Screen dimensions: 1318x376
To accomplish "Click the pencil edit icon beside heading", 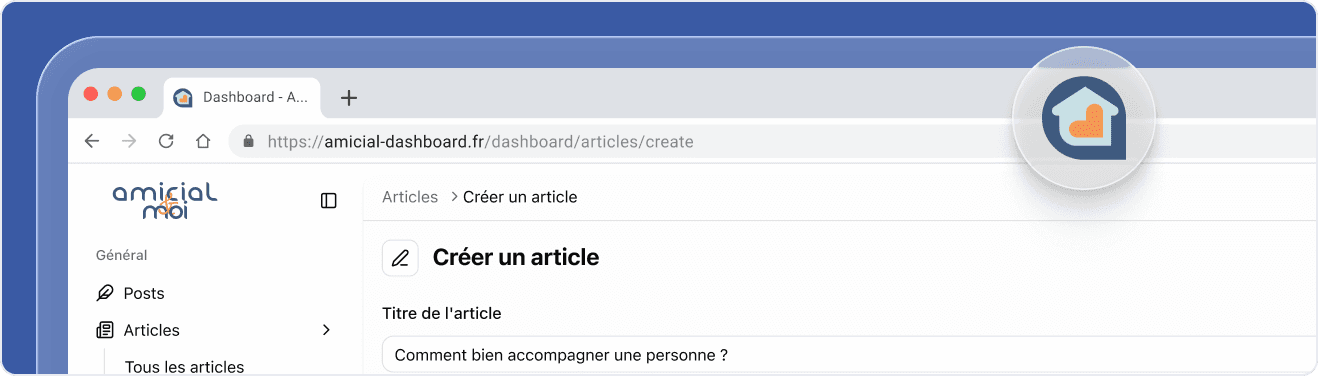I will tap(400, 258).
